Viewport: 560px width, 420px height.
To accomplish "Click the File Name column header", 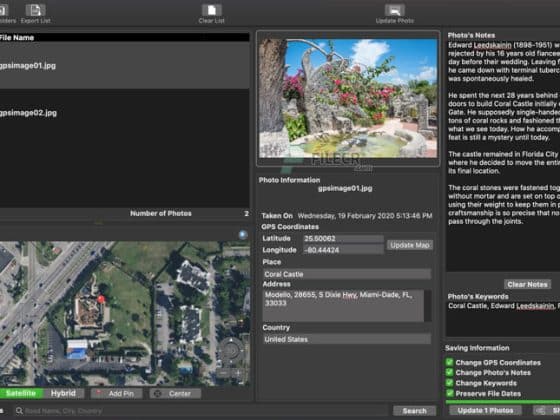I will click(x=125, y=38).
